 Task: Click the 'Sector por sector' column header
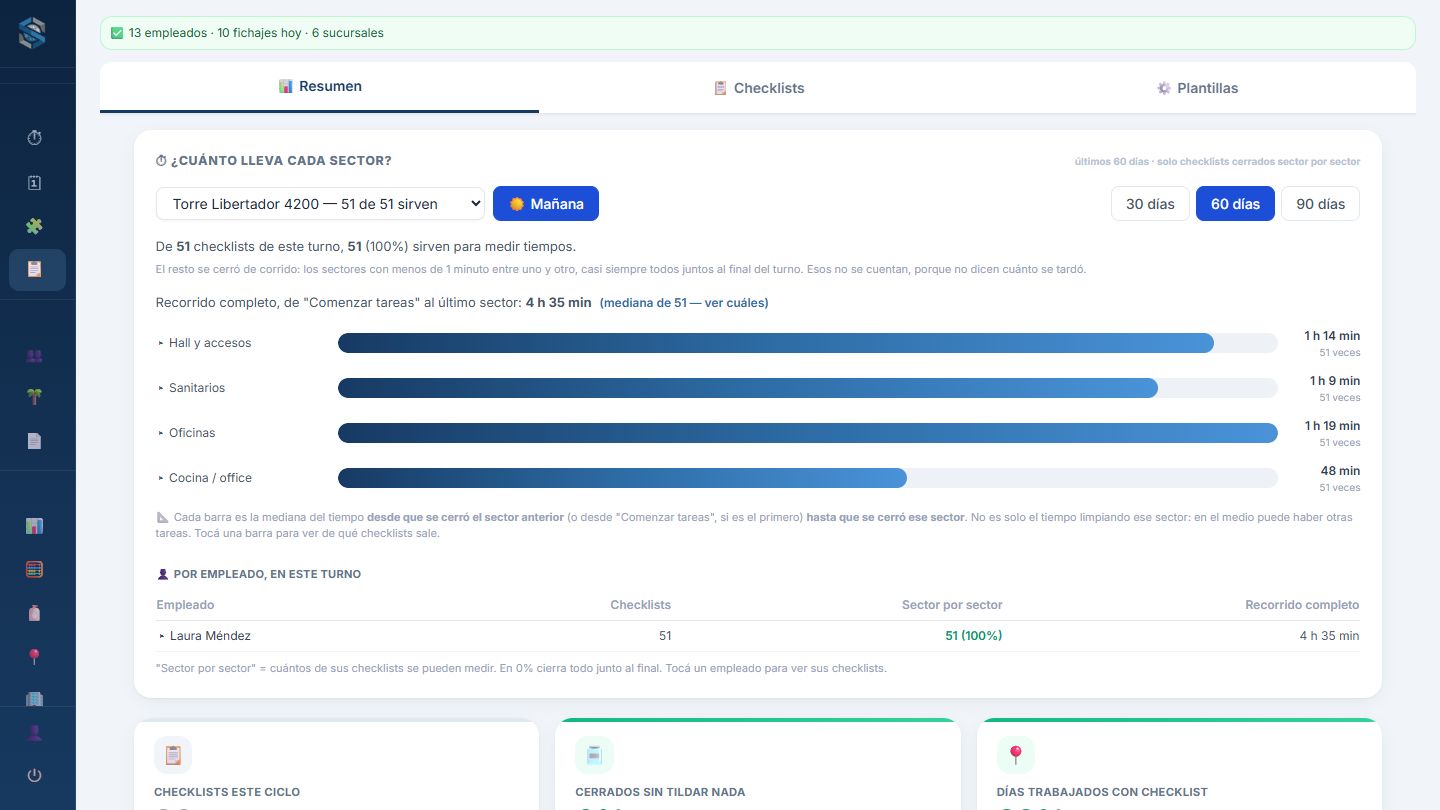click(952, 605)
